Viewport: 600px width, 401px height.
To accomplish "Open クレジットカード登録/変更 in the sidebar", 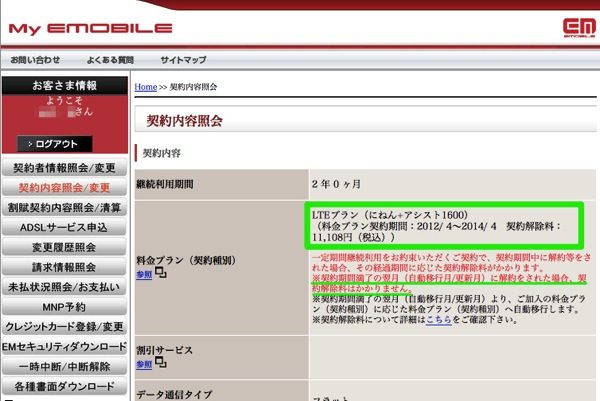I will (x=64, y=327).
